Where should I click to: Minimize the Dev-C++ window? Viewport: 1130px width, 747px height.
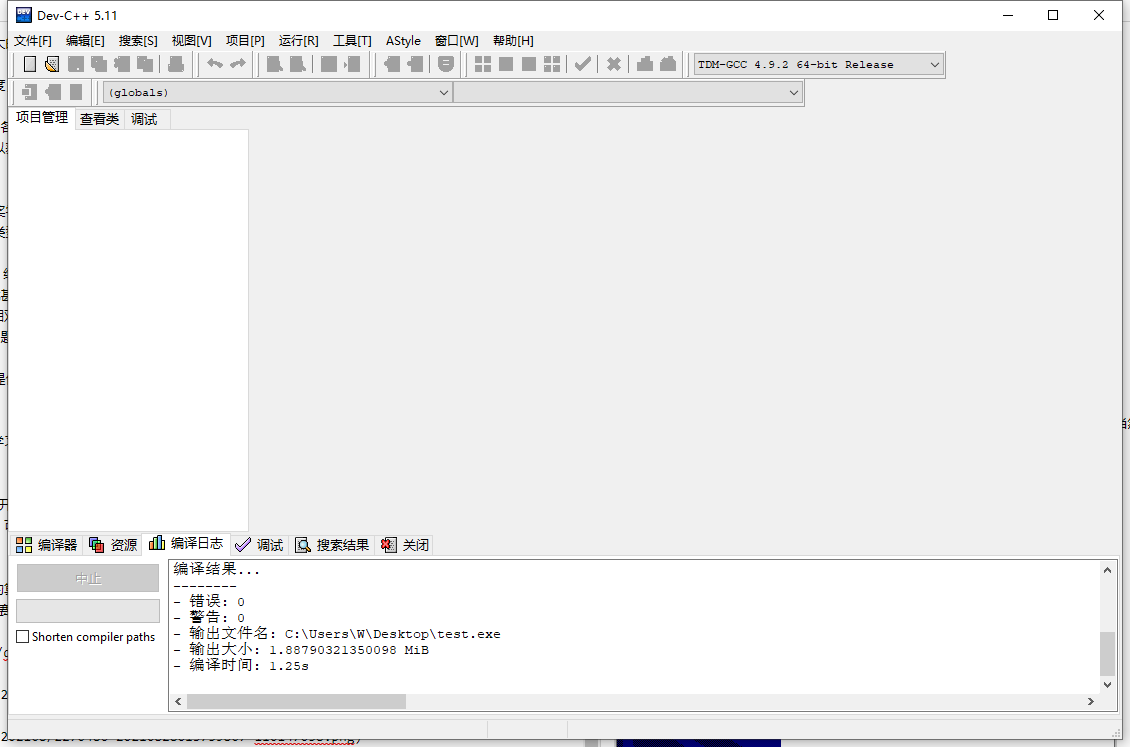(x=1008, y=15)
